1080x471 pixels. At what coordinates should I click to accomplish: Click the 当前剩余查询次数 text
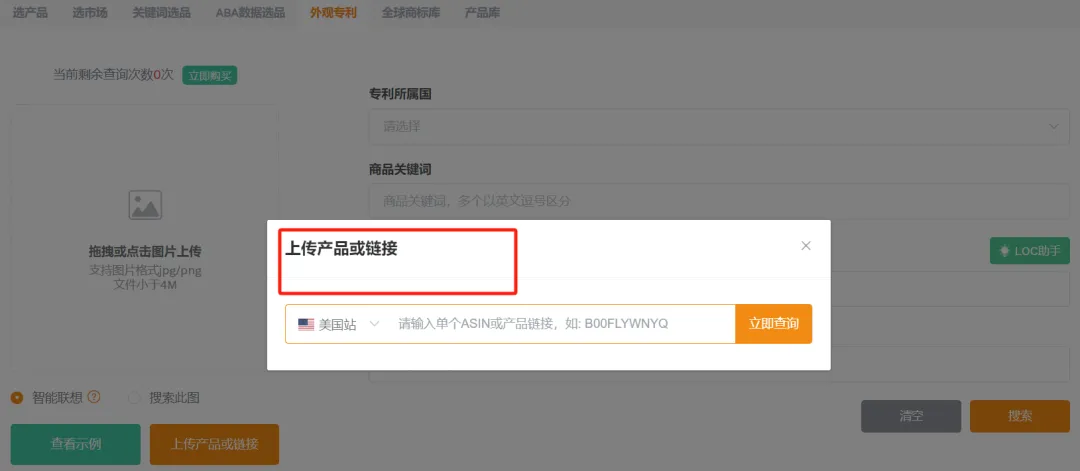point(113,75)
